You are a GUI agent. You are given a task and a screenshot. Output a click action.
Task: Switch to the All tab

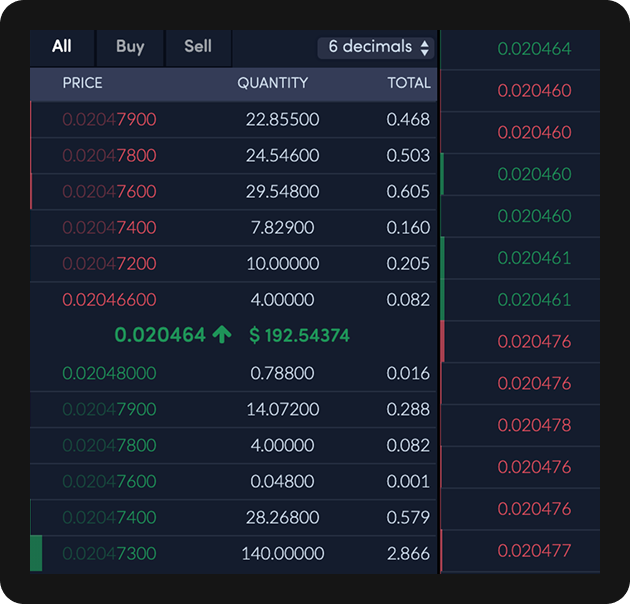point(62,46)
